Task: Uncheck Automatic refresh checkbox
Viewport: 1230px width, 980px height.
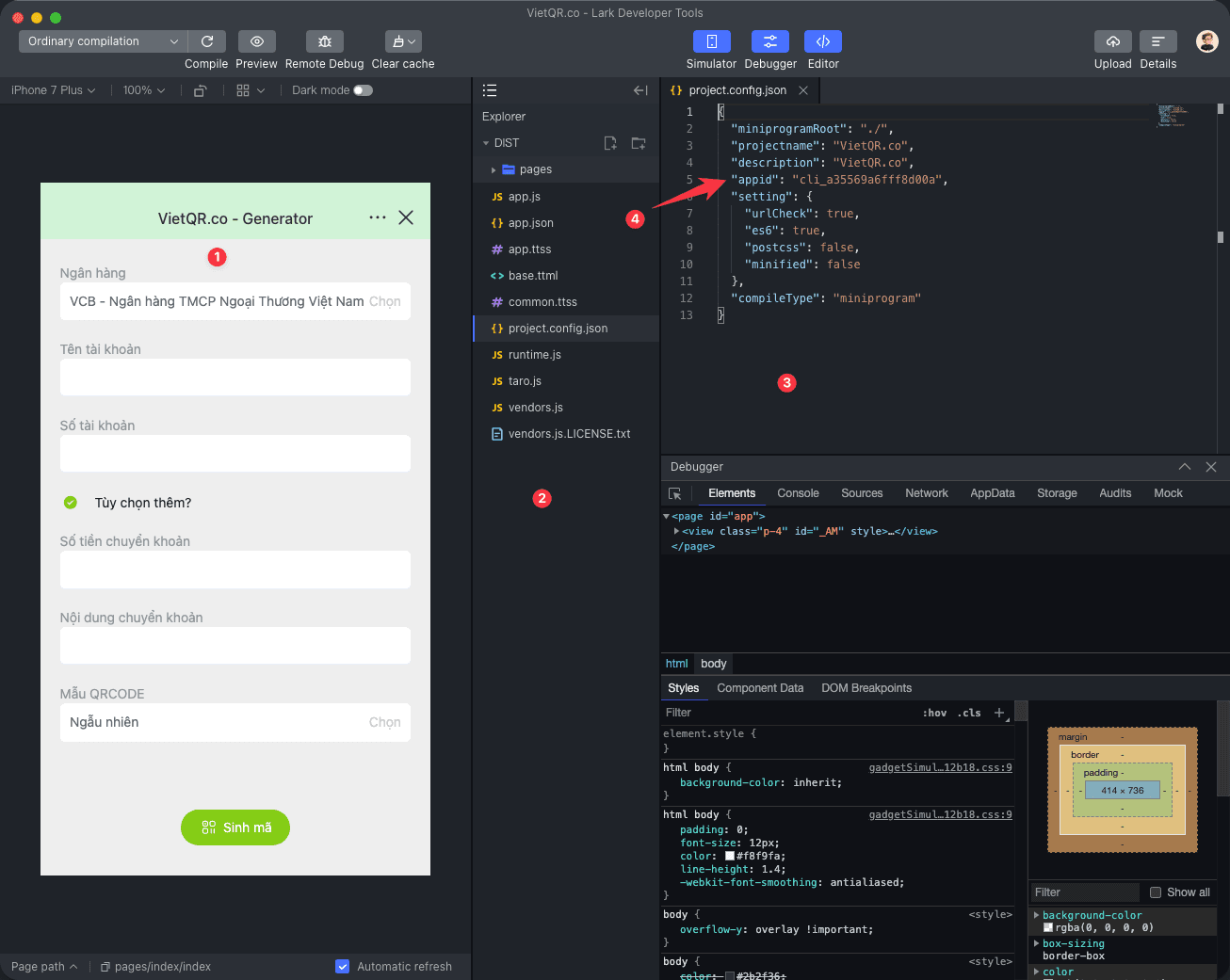Action: 343,966
